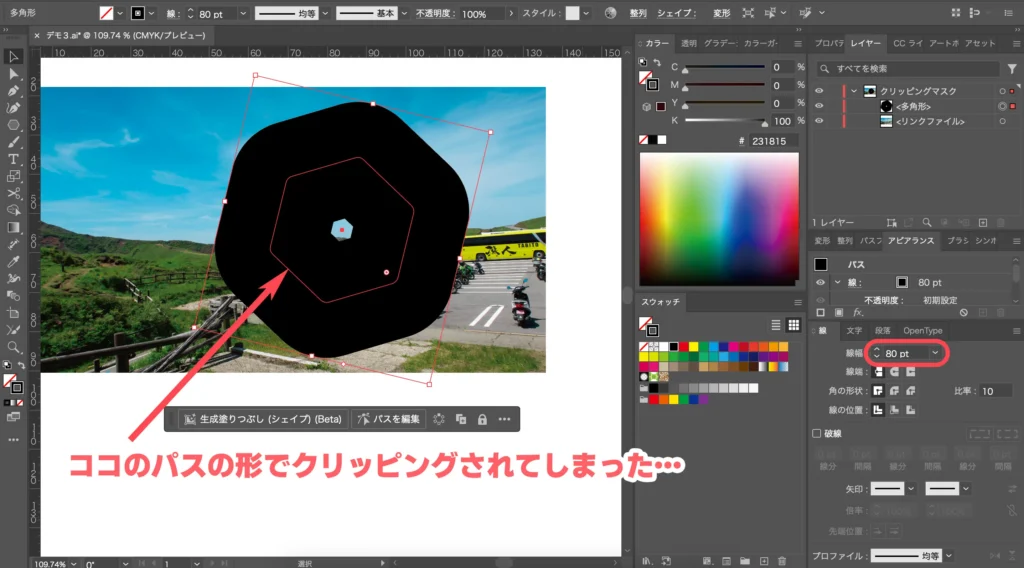Toggle visibility of クリッピングマスク layer
Viewport: 1024px width, 568px height.
coord(819,91)
